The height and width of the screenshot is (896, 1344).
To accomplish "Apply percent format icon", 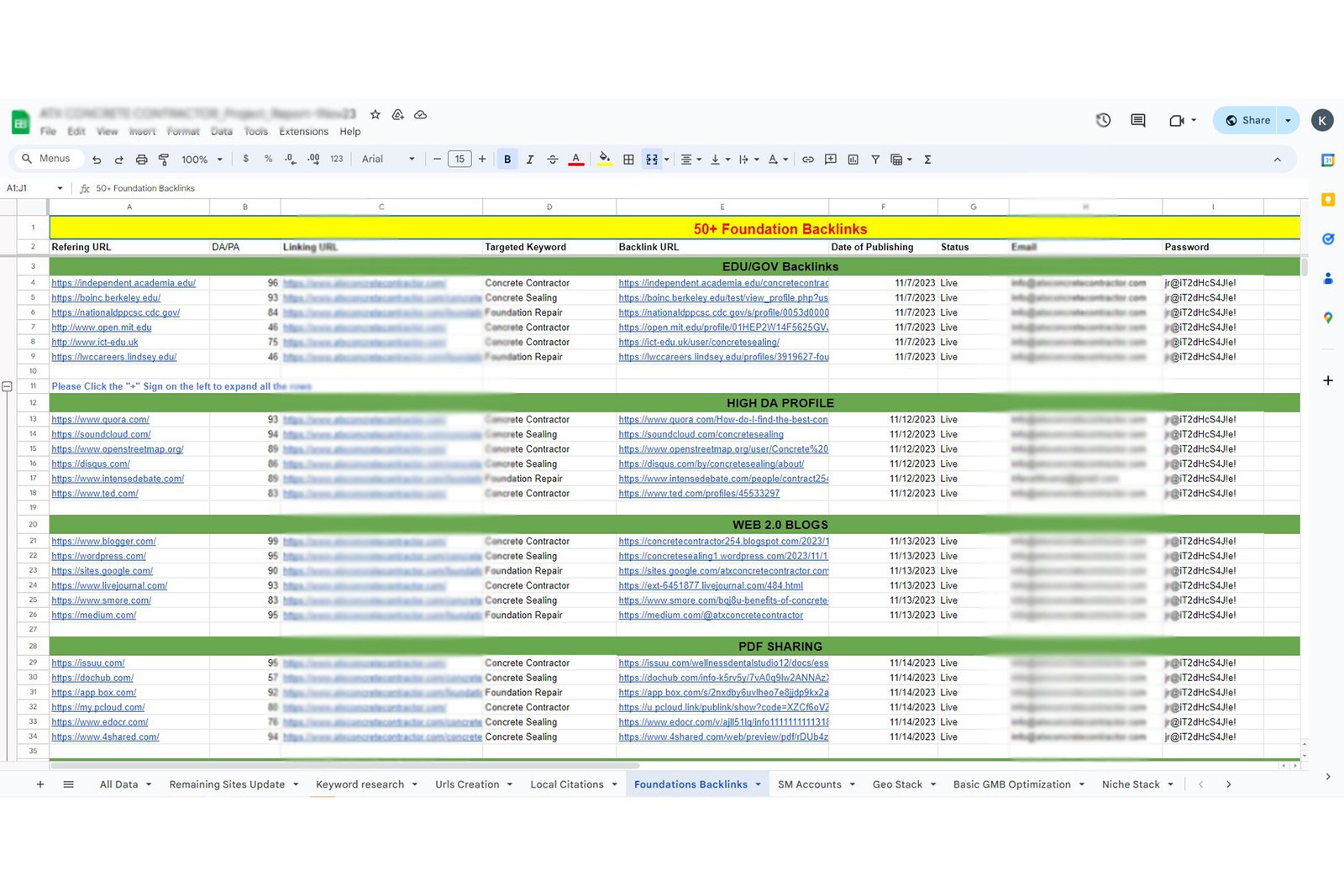I will (268, 159).
